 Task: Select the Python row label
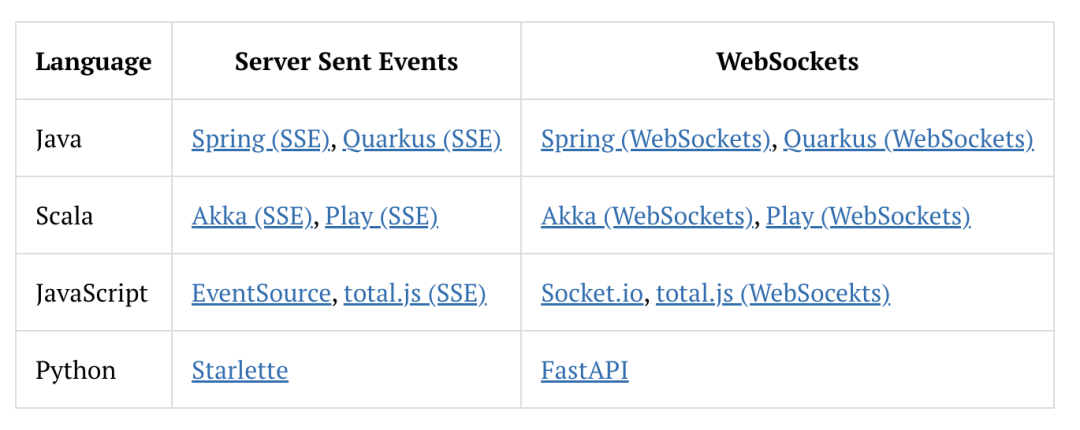[76, 370]
